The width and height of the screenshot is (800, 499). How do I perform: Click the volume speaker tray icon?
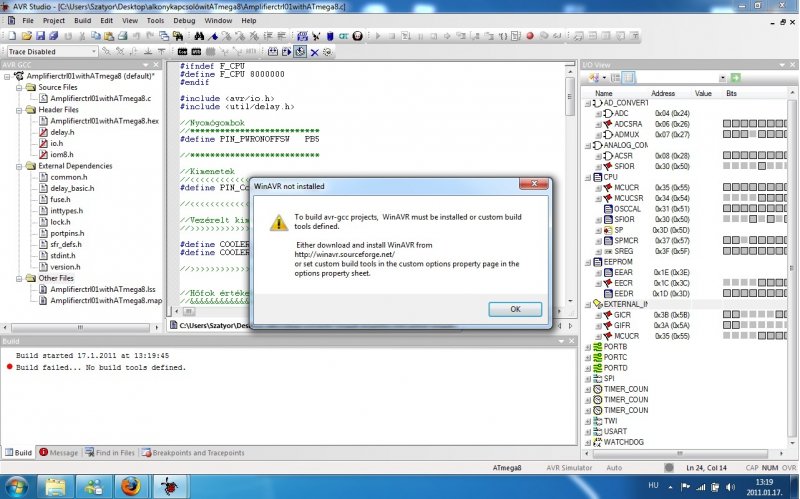click(730, 487)
